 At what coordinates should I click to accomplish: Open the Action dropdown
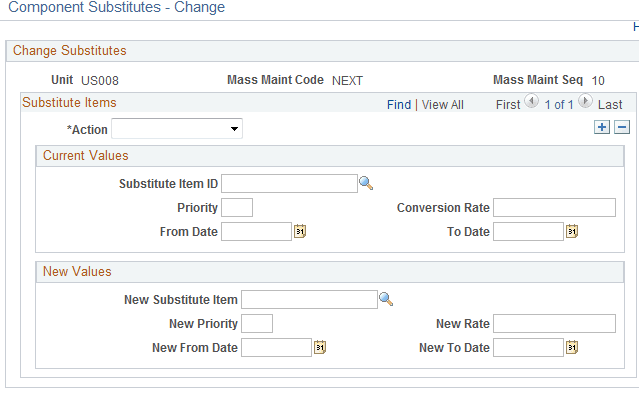click(177, 129)
